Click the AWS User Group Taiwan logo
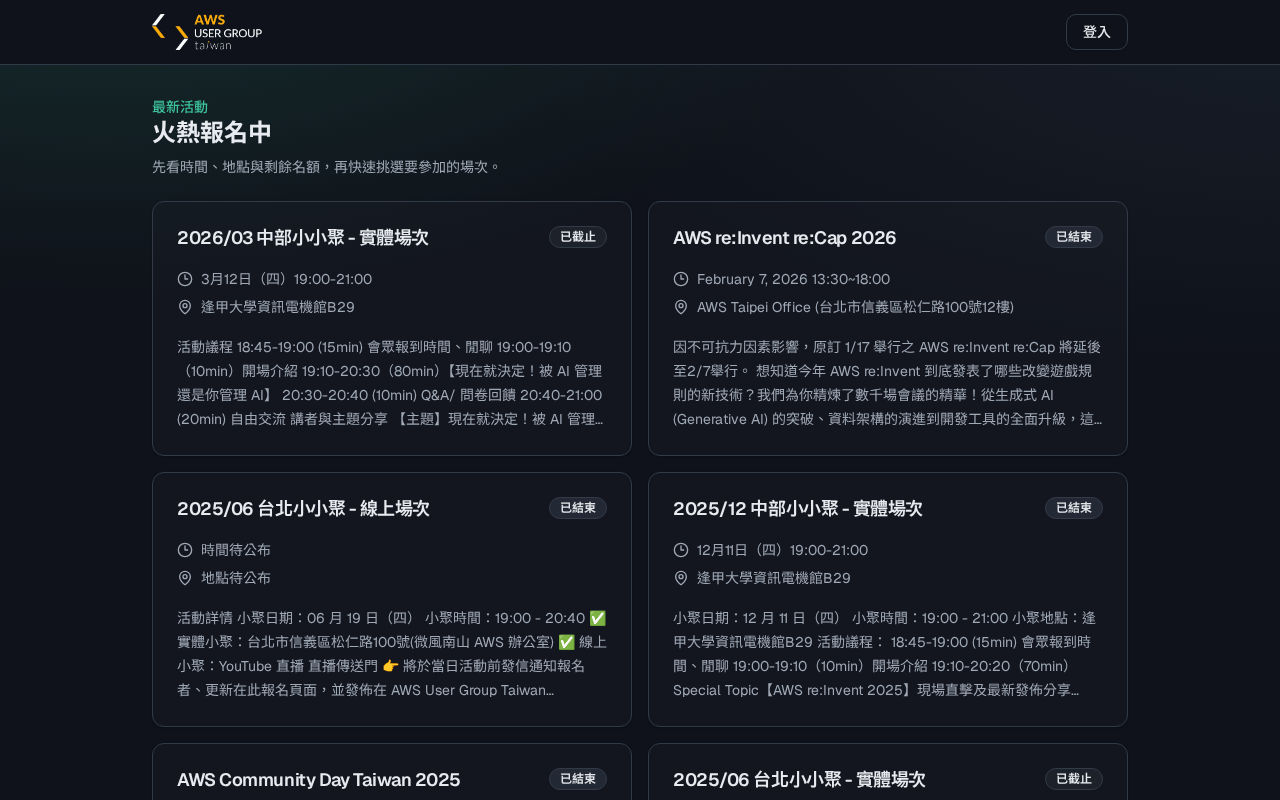This screenshot has height=800, width=1280. 207,32
